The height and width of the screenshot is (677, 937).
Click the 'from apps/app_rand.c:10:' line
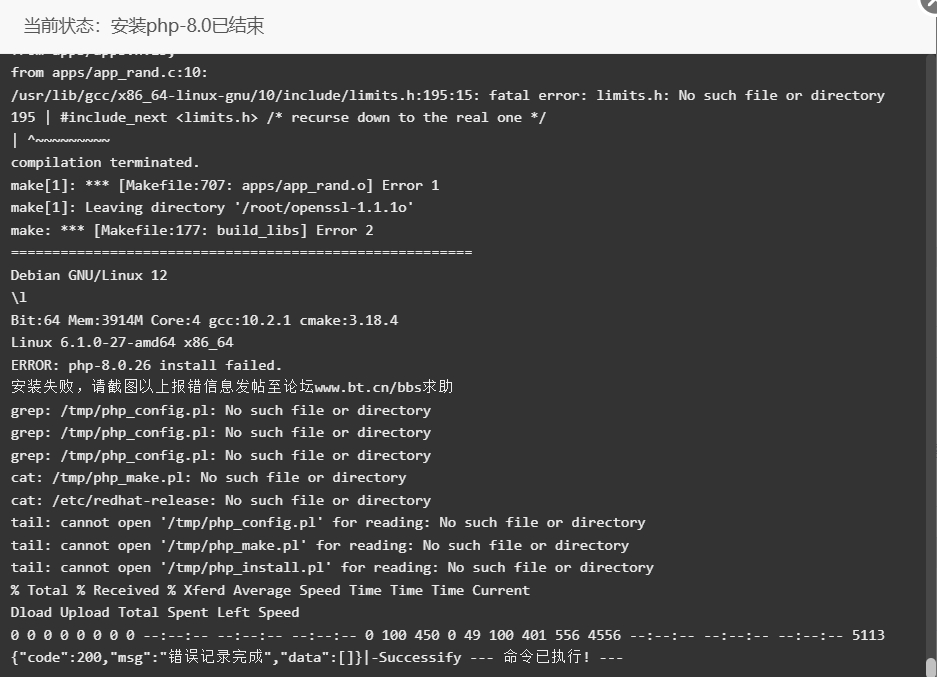pos(109,73)
